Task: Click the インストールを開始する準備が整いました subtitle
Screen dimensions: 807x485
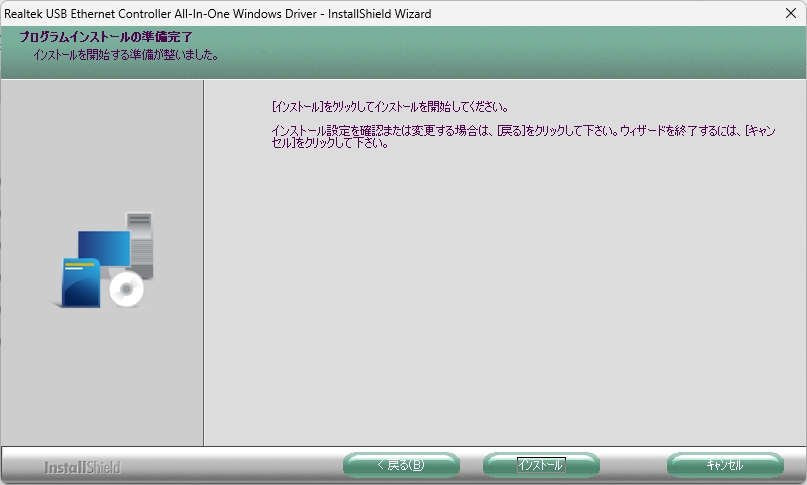Action: click(126, 55)
